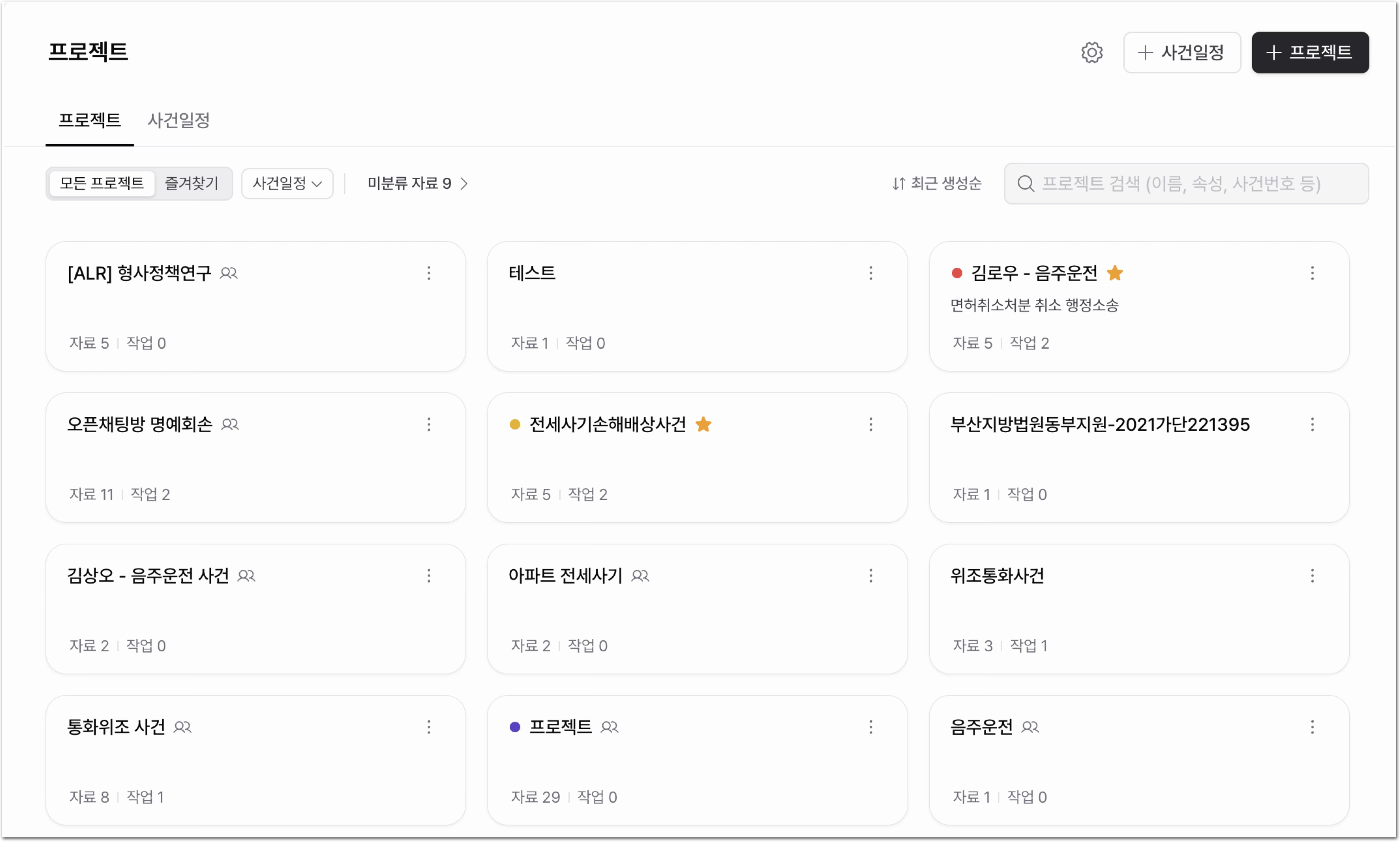Toggle favorite star on 김로우 - 음주운전
Viewport: 1400px width, 842px height.
point(1115,273)
